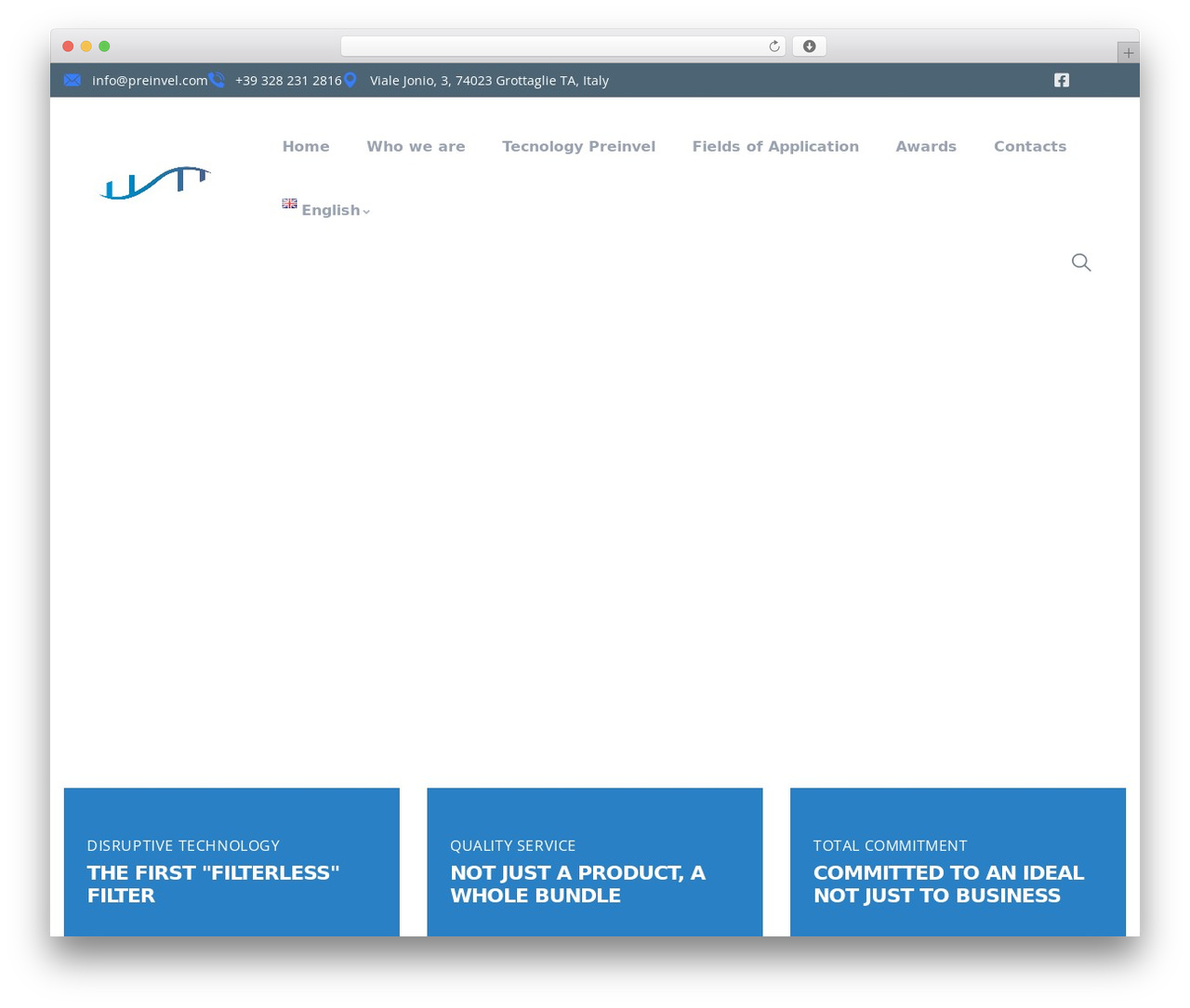Click the green maximize window button

pyautogui.click(x=104, y=46)
